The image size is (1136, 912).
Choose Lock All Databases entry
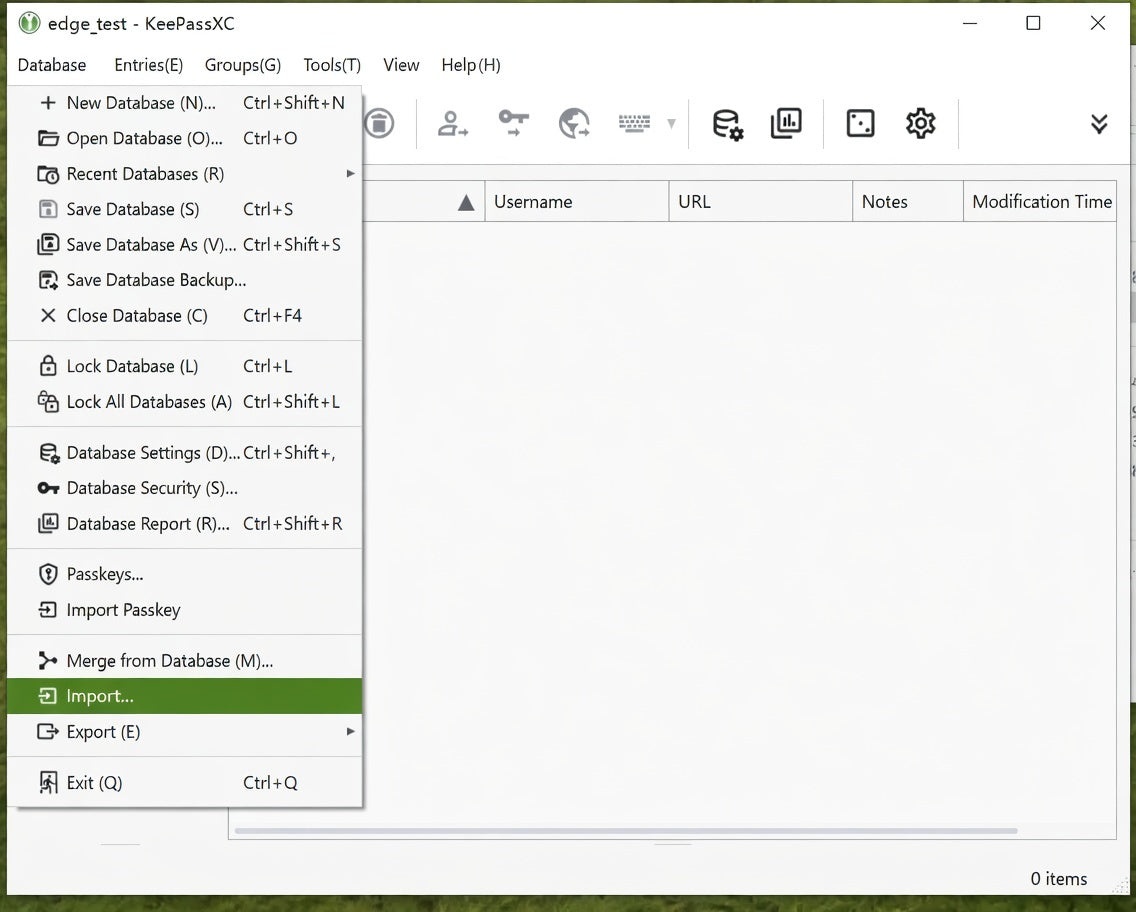[x=185, y=402]
